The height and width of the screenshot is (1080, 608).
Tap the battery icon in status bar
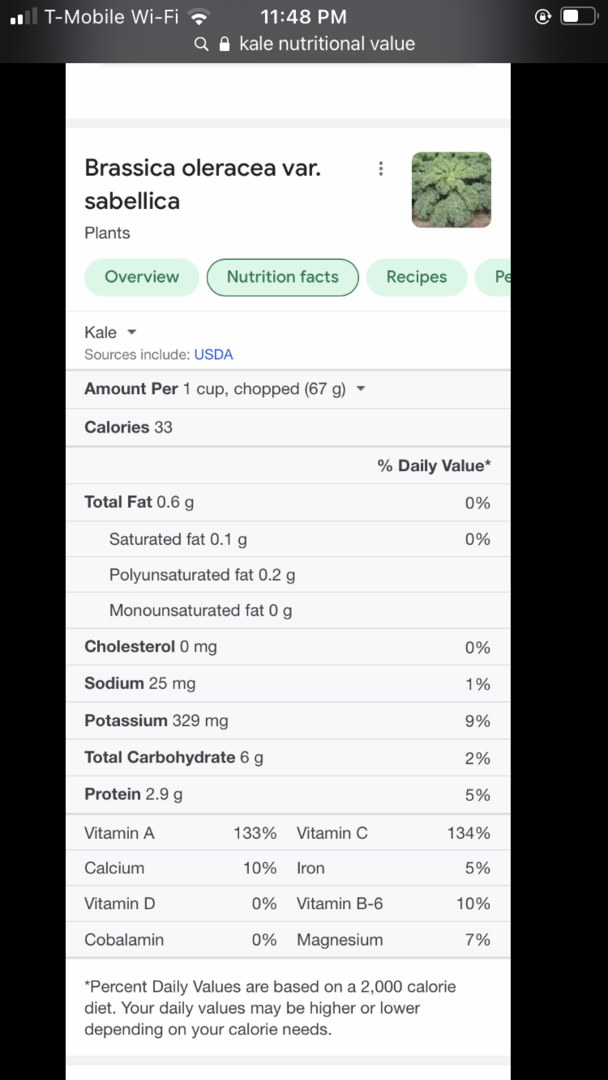click(577, 17)
